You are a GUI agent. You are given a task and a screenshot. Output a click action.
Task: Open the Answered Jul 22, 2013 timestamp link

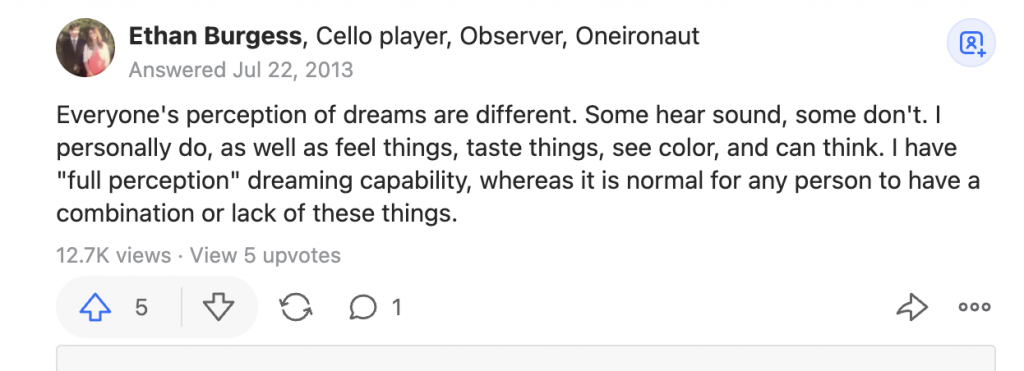click(x=241, y=69)
